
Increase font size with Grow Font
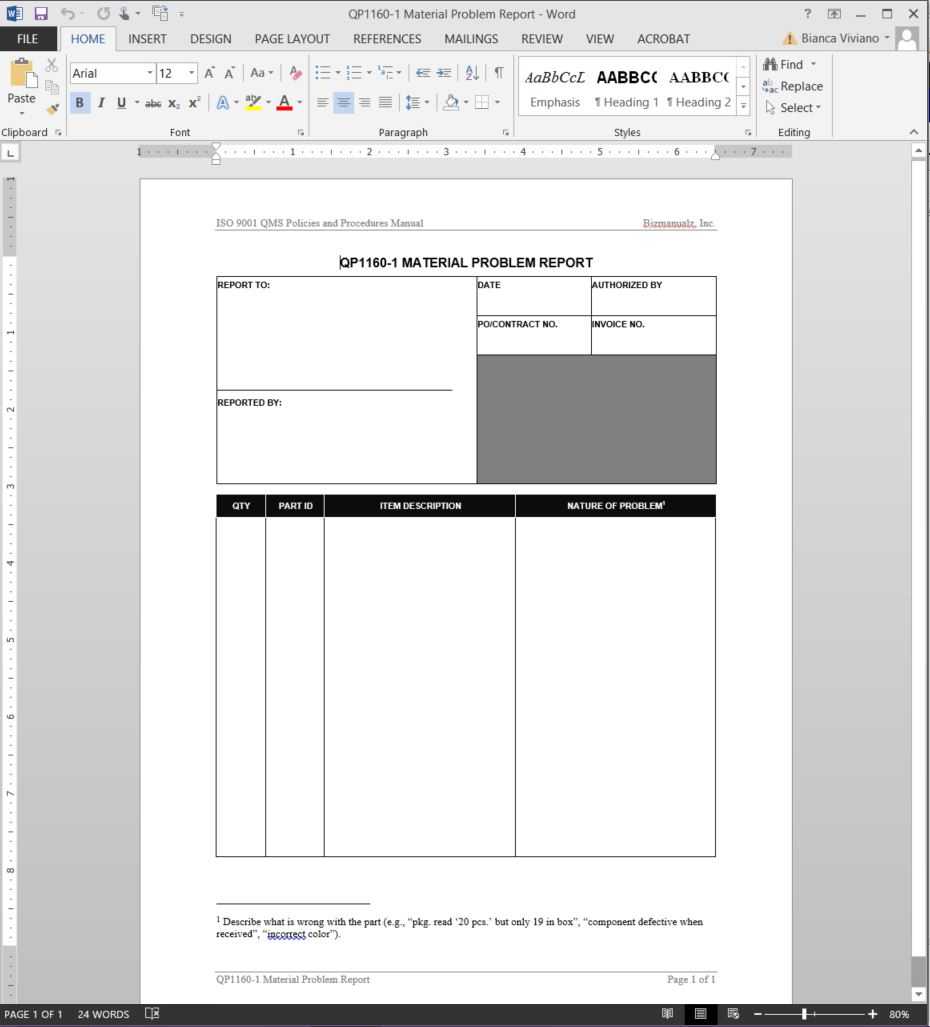point(210,73)
